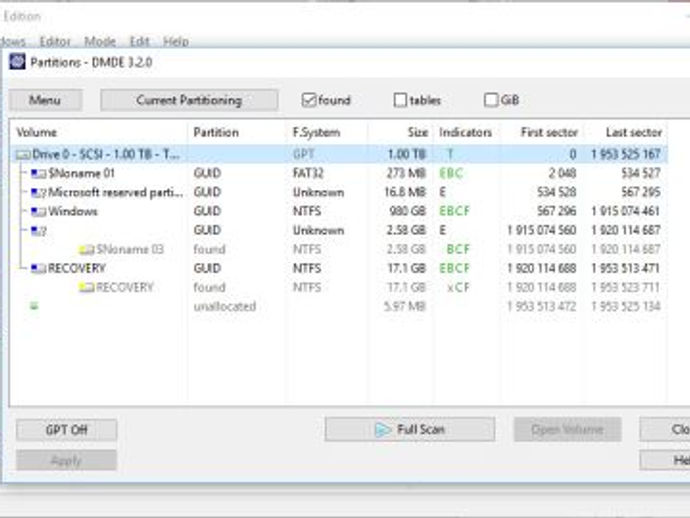690x518 pixels.
Task: Select the '$Noname 03' found volume
Action: 130,250
